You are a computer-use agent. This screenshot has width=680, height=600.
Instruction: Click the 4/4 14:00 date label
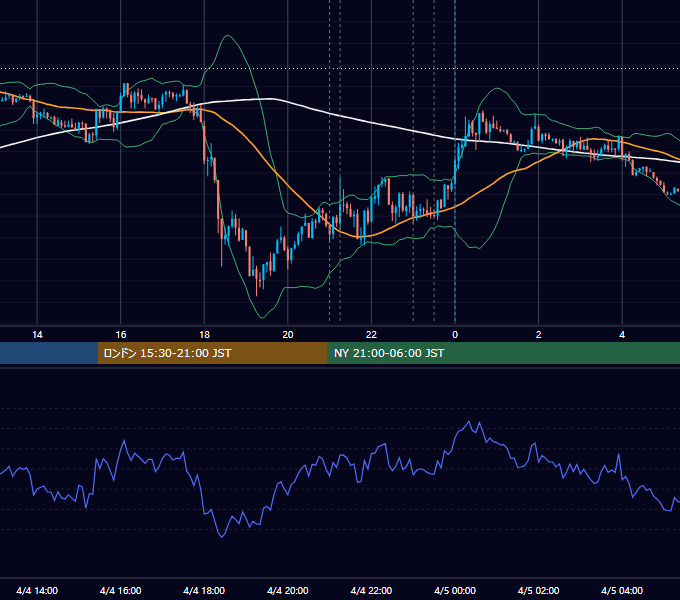(x=37, y=591)
